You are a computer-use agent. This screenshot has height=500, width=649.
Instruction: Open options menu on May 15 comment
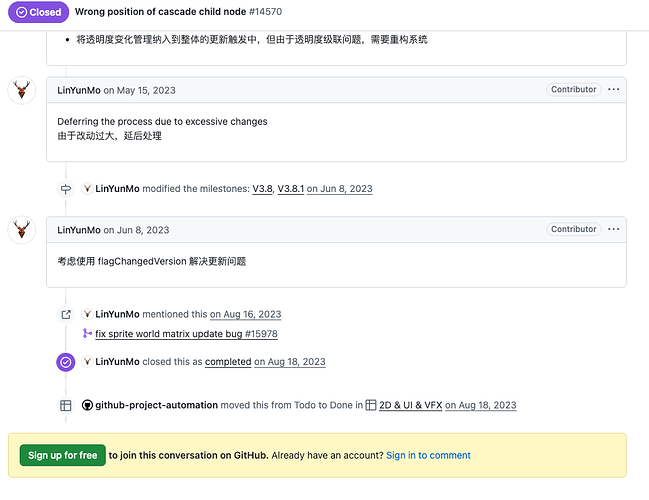(614, 90)
